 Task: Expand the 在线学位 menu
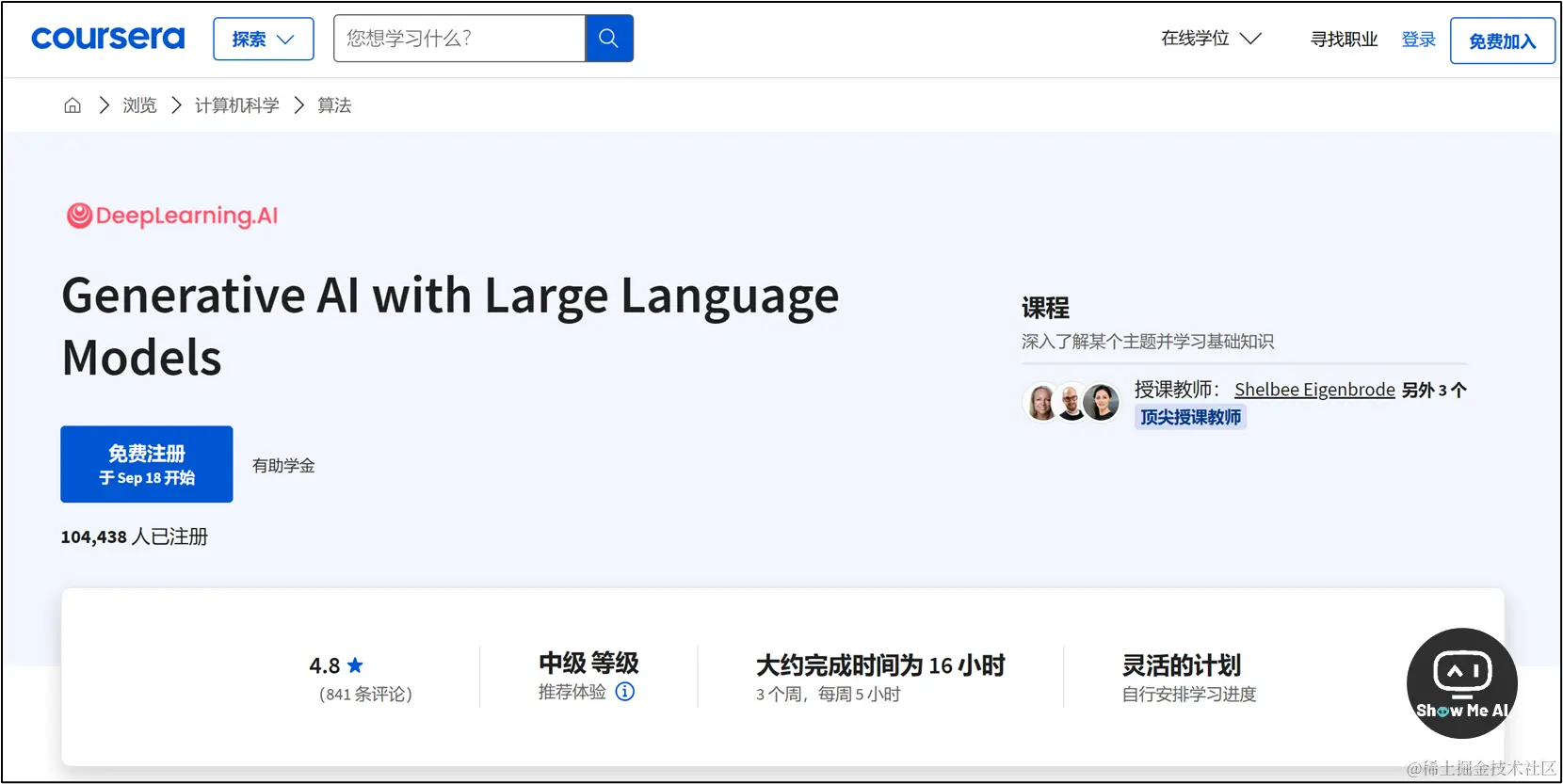[1211, 39]
